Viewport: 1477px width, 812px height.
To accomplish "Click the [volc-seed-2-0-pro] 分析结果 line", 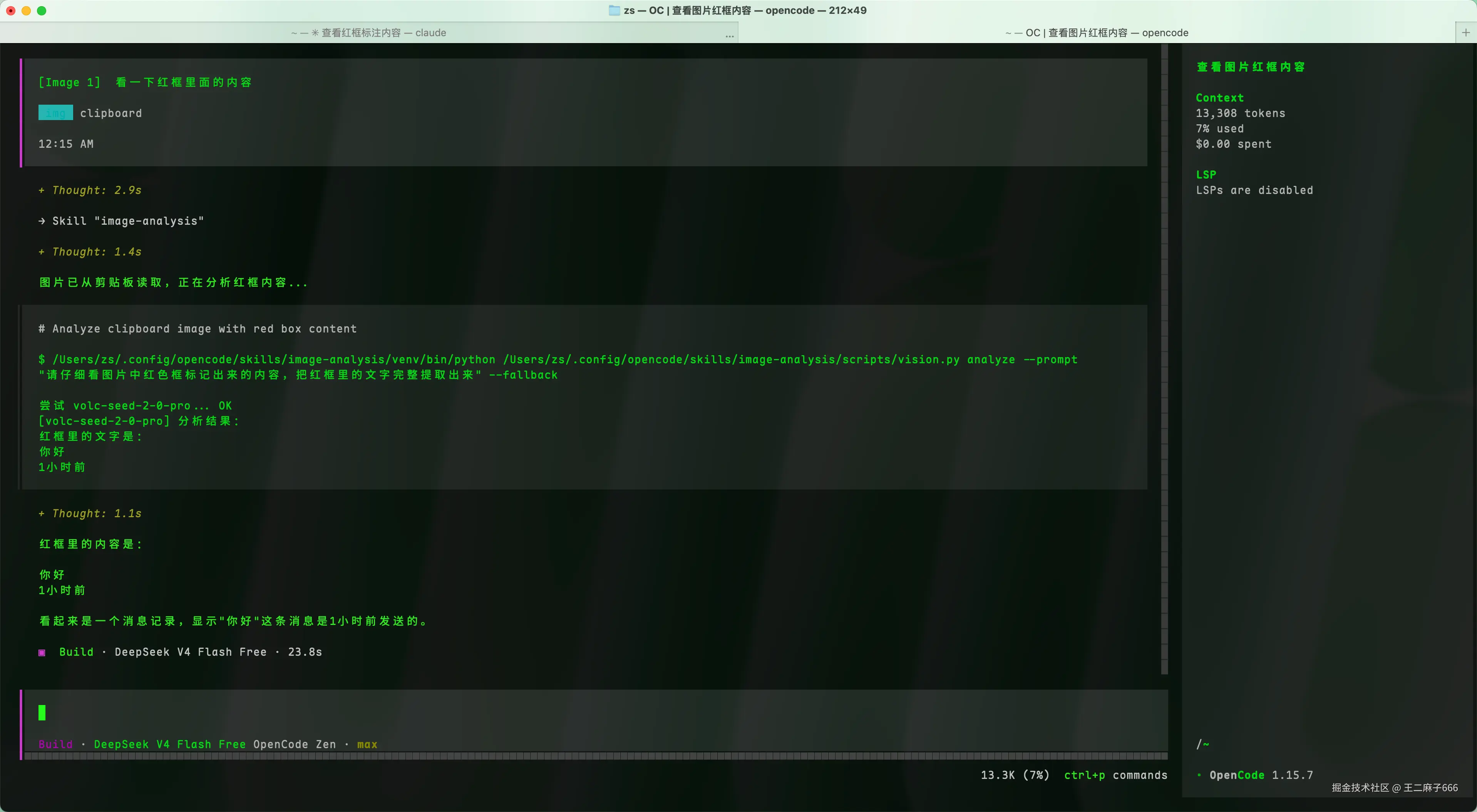I will 139,421.
